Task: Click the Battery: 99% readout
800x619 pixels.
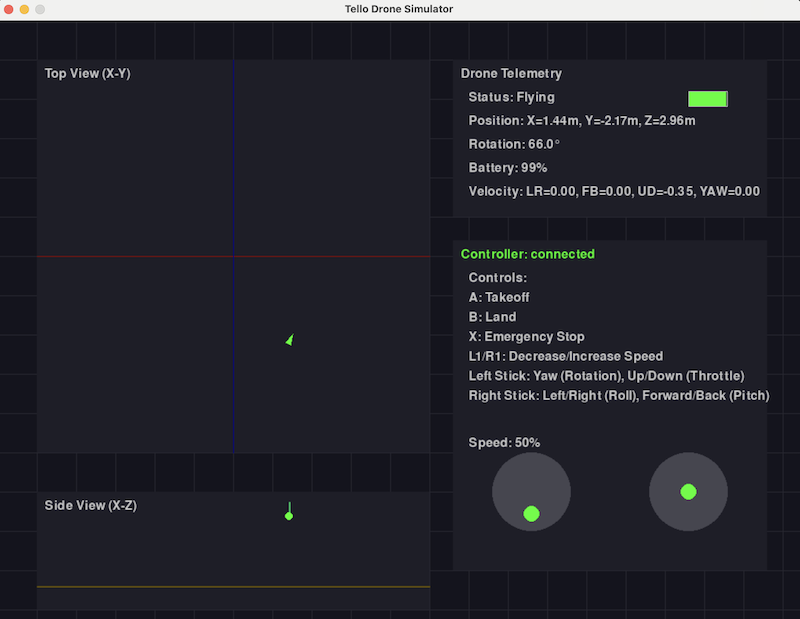Action: pyautogui.click(x=508, y=168)
